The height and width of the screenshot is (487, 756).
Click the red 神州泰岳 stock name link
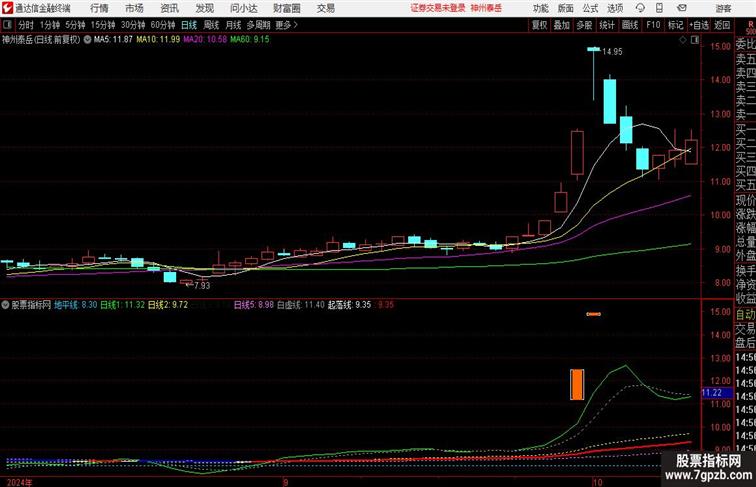[x=486, y=8]
